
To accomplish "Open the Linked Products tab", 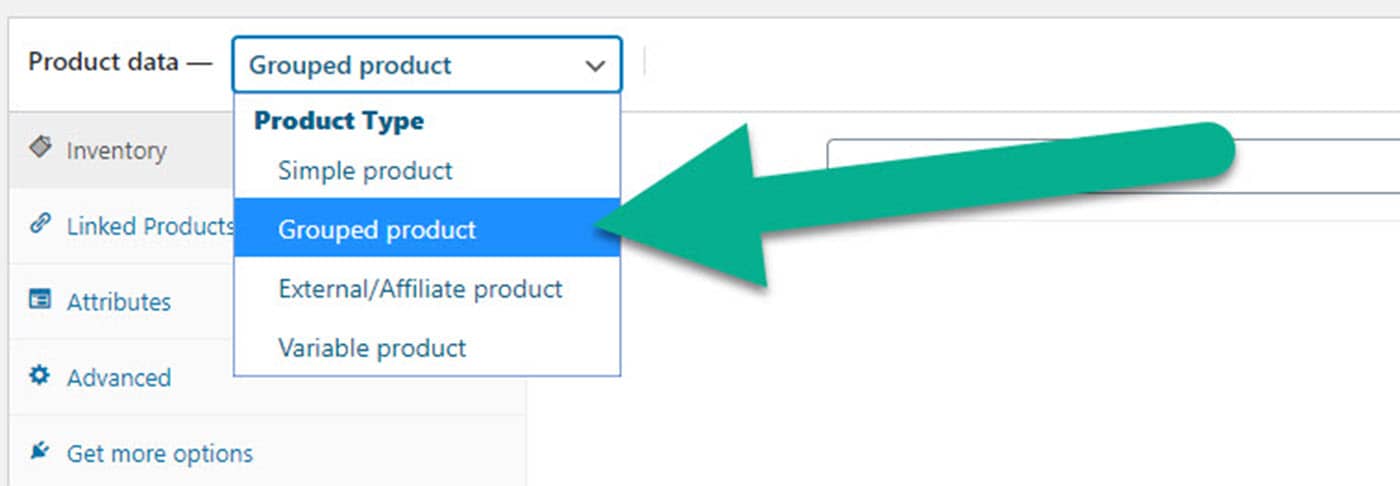I will [148, 227].
